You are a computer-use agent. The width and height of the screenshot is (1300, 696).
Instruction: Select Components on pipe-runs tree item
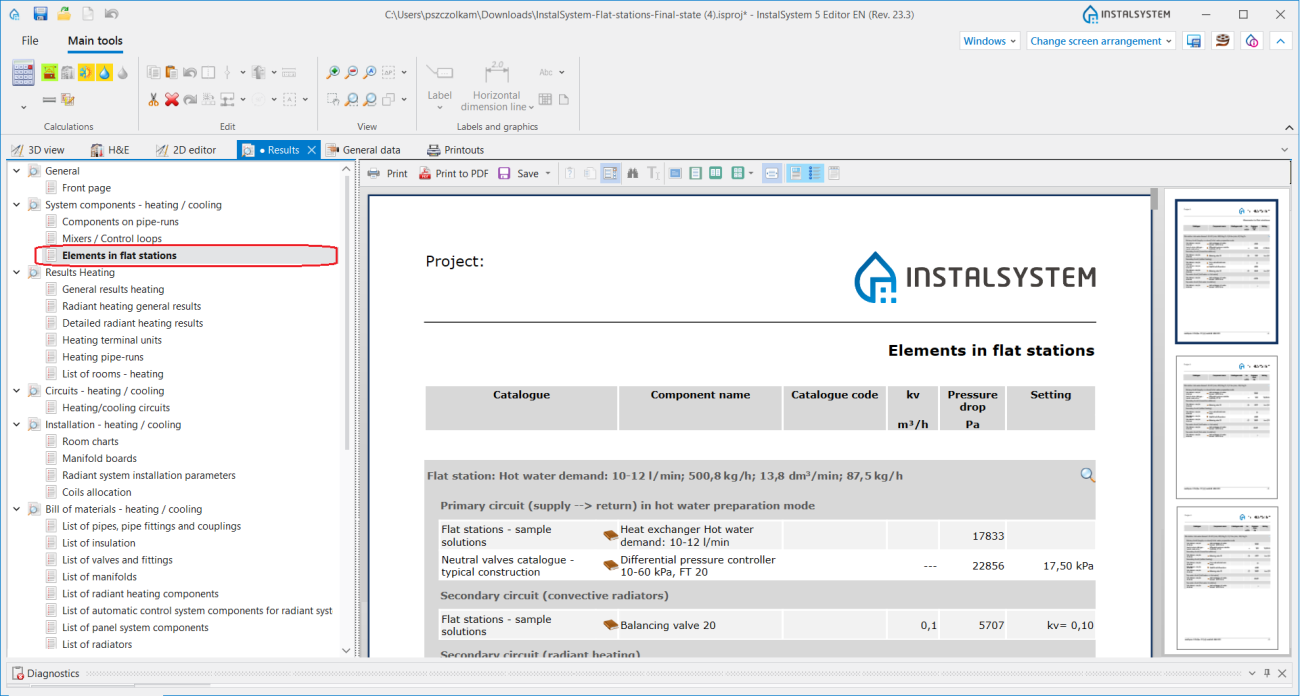point(120,222)
